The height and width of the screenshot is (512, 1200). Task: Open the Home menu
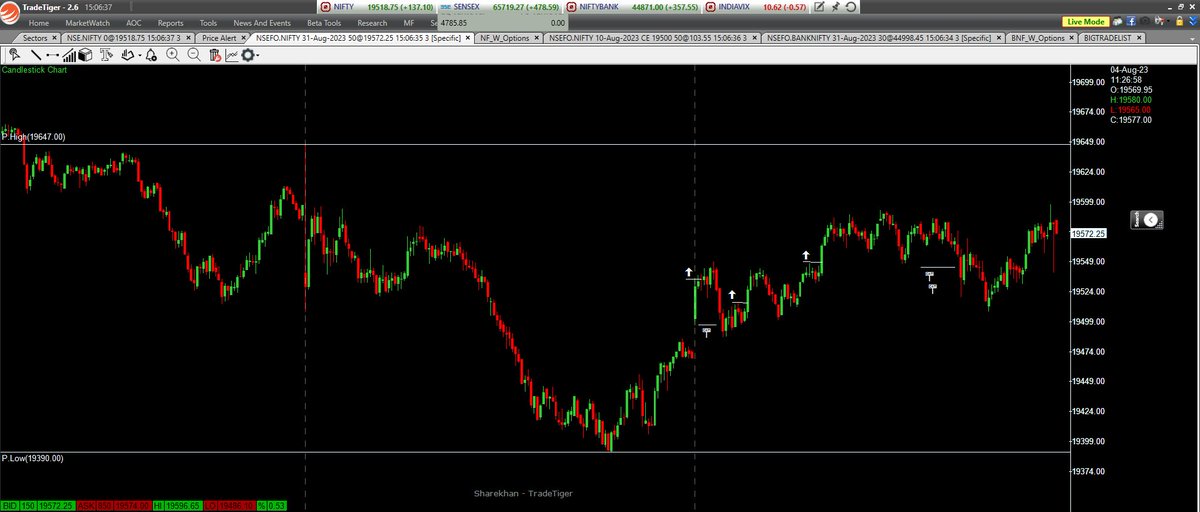(x=39, y=22)
